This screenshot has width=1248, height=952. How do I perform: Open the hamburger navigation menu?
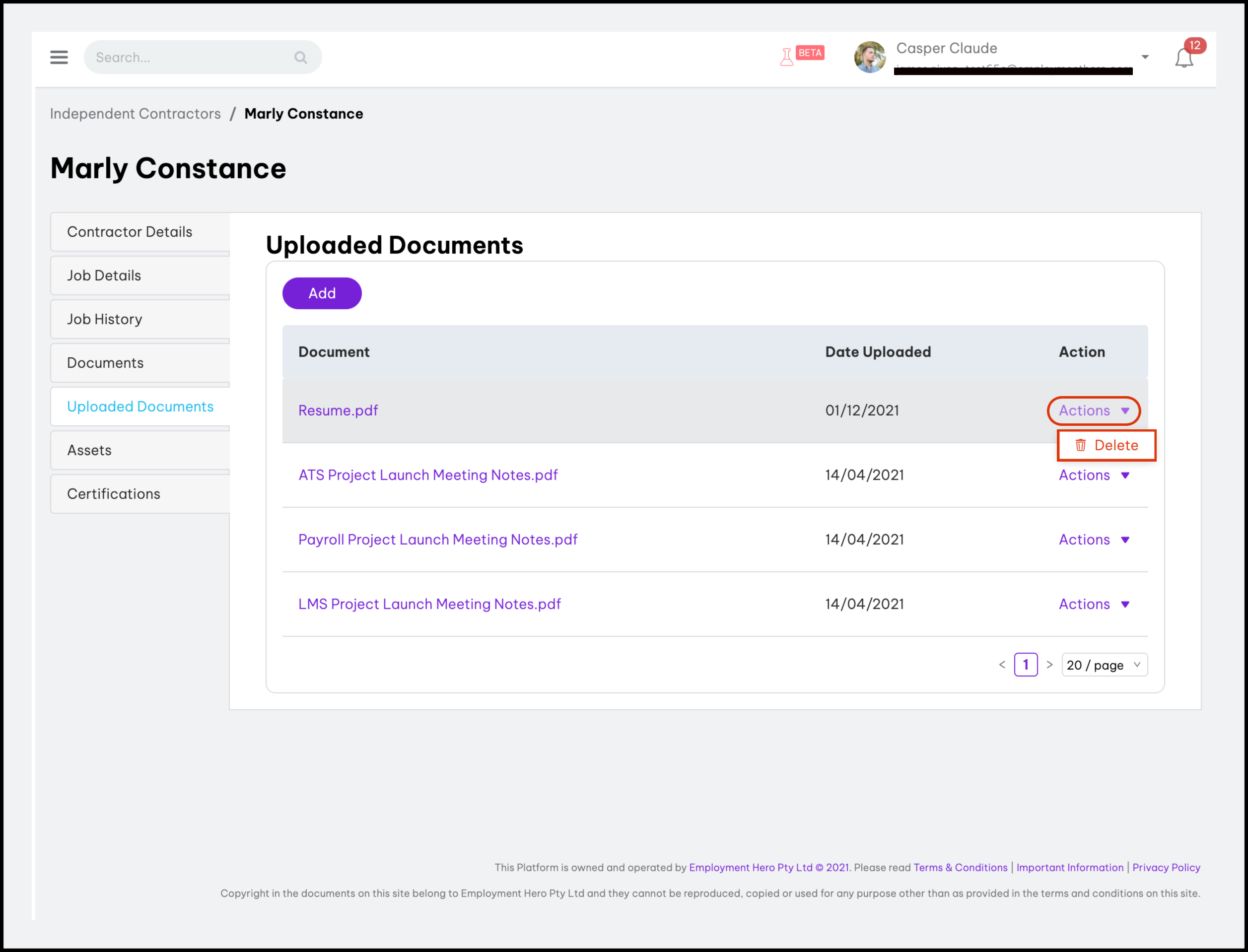pos(59,57)
